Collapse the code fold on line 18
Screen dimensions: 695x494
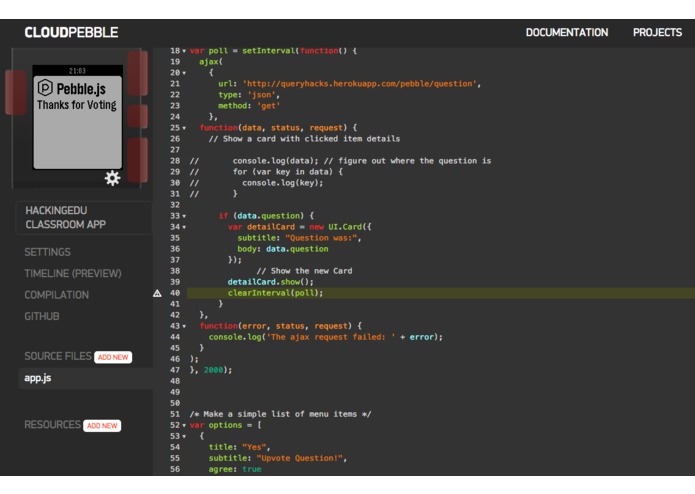(184, 51)
